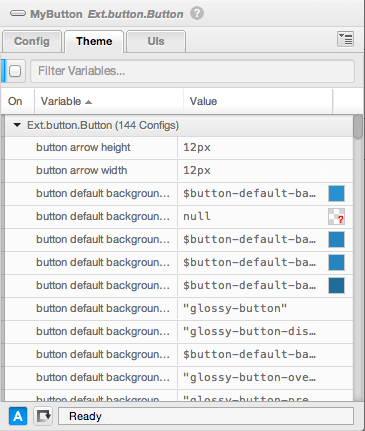Image resolution: width=365 pixels, height=431 pixels.
Task: Open help via the question mark icon
Action: [197, 13]
